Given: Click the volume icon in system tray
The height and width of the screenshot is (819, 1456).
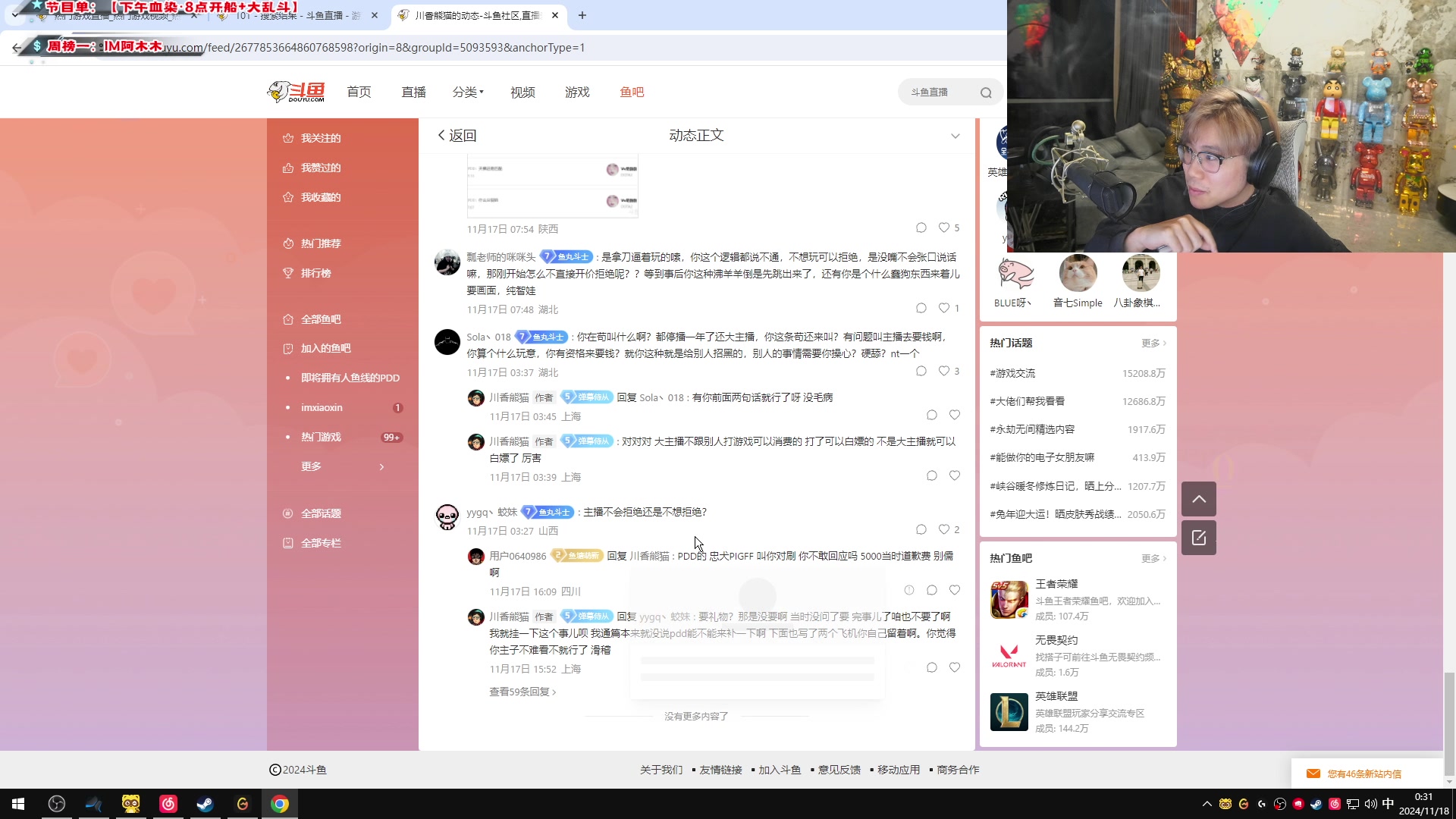Looking at the screenshot, I should (x=1370, y=804).
